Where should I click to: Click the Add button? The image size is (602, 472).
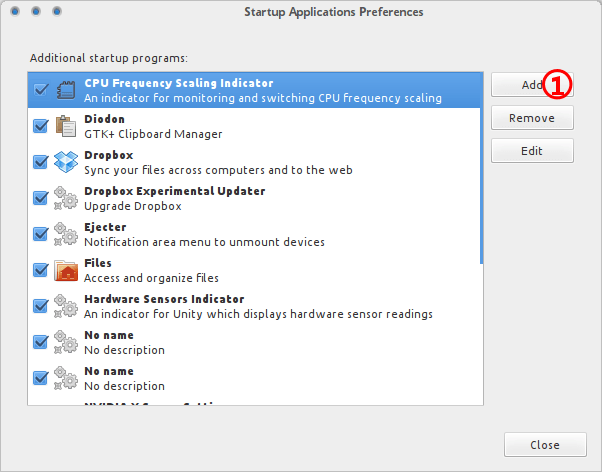pos(532,85)
